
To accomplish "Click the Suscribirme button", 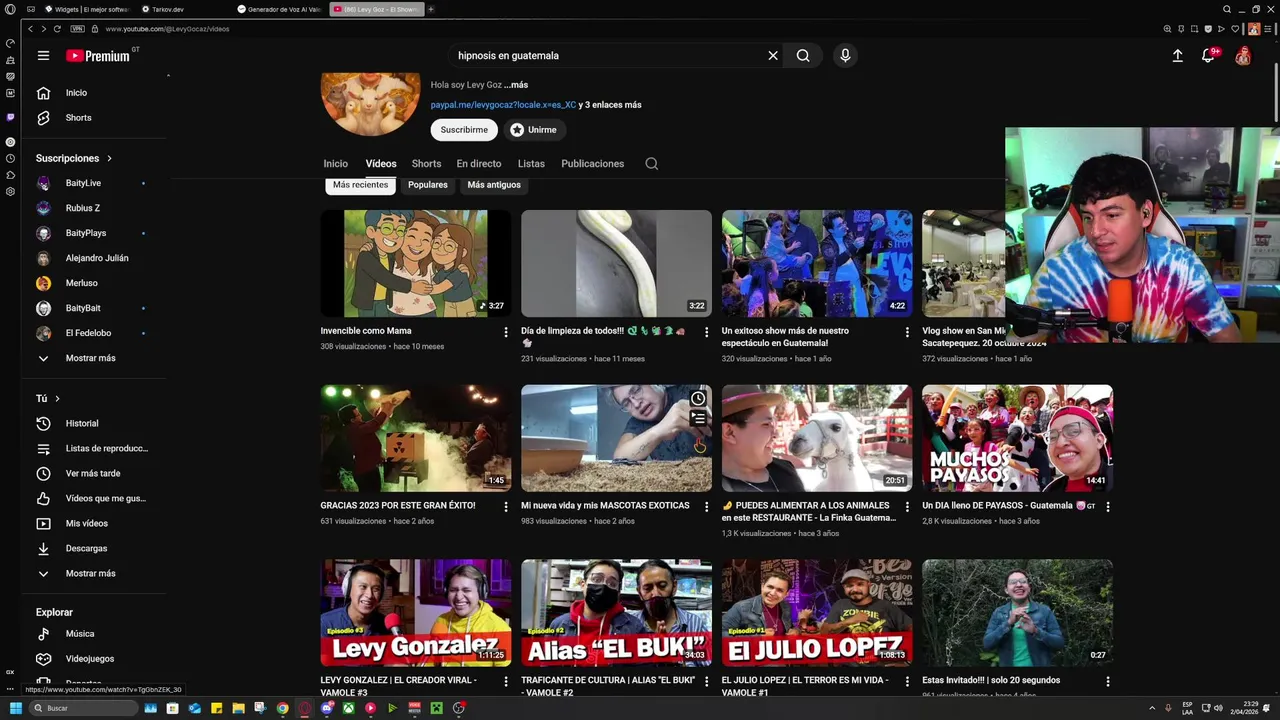I will coord(464,130).
